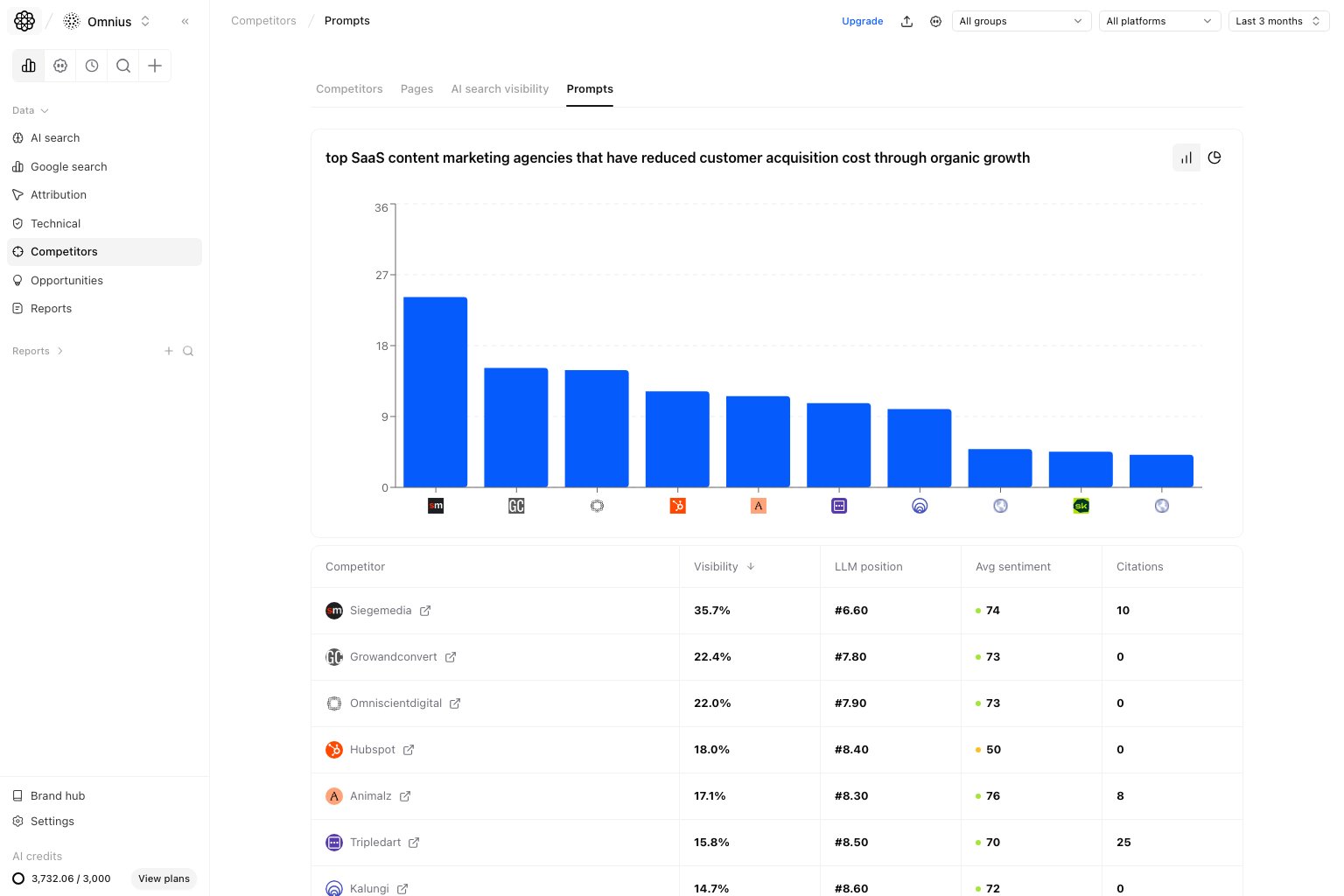Open Hubspot external link icon
The height and width of the screenshot is (896, 1344).
click(409, 750)
